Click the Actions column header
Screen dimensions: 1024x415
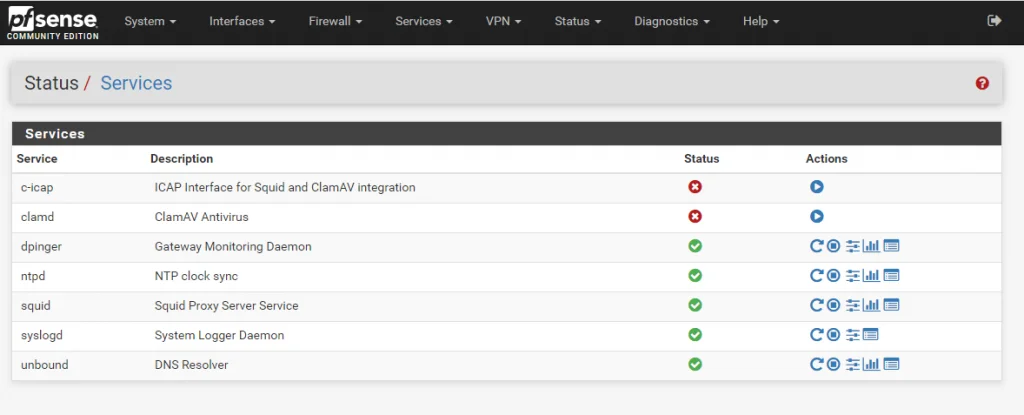pyautogui.click(x=826, y=159)
